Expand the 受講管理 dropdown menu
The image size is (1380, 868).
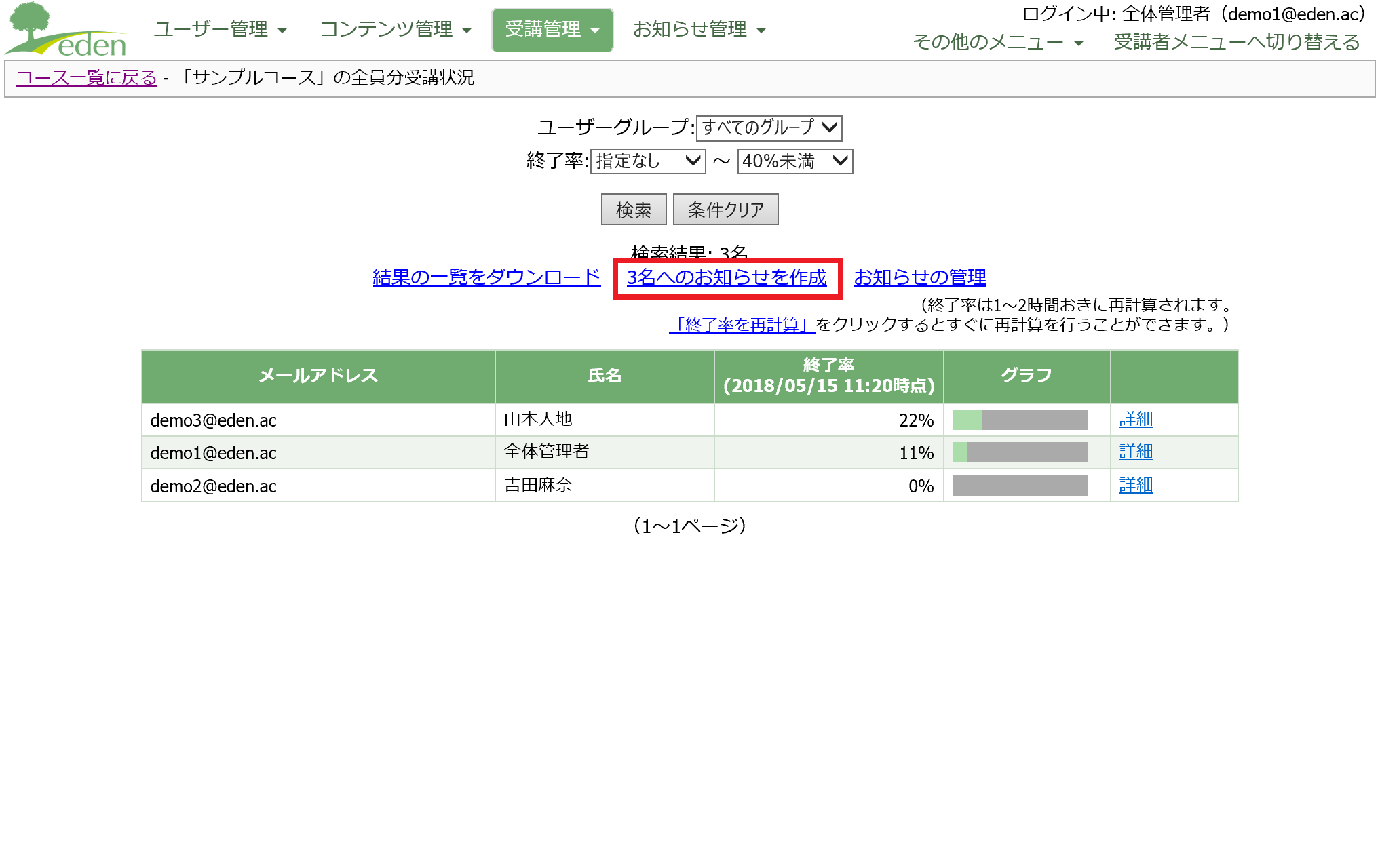[552, 30]
